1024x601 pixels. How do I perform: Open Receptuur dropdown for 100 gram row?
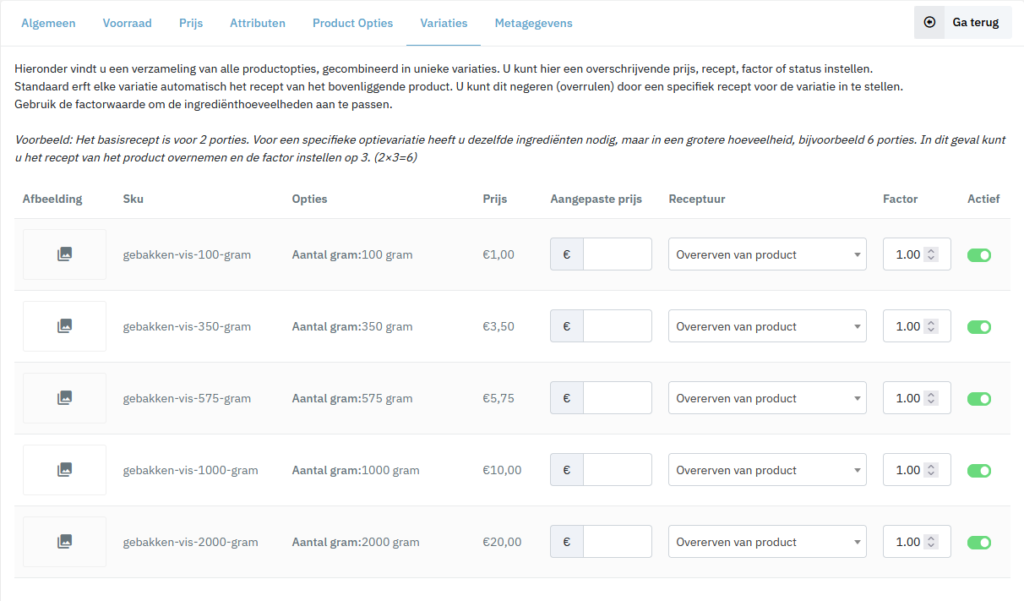coord(767,255)
